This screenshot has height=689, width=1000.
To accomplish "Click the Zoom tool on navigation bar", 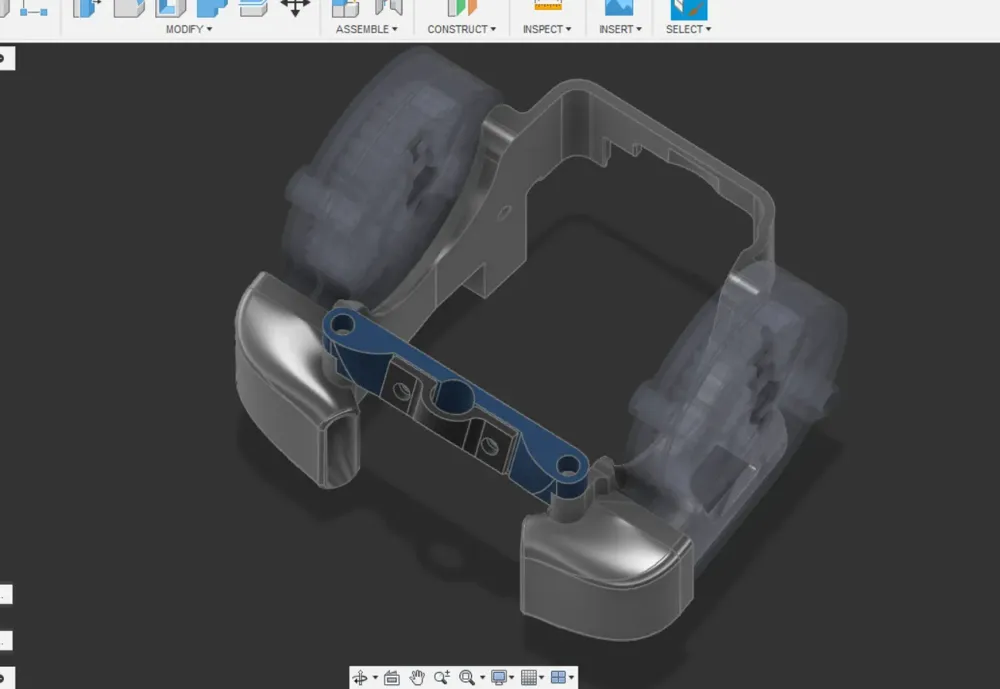I will pos(441,677).
